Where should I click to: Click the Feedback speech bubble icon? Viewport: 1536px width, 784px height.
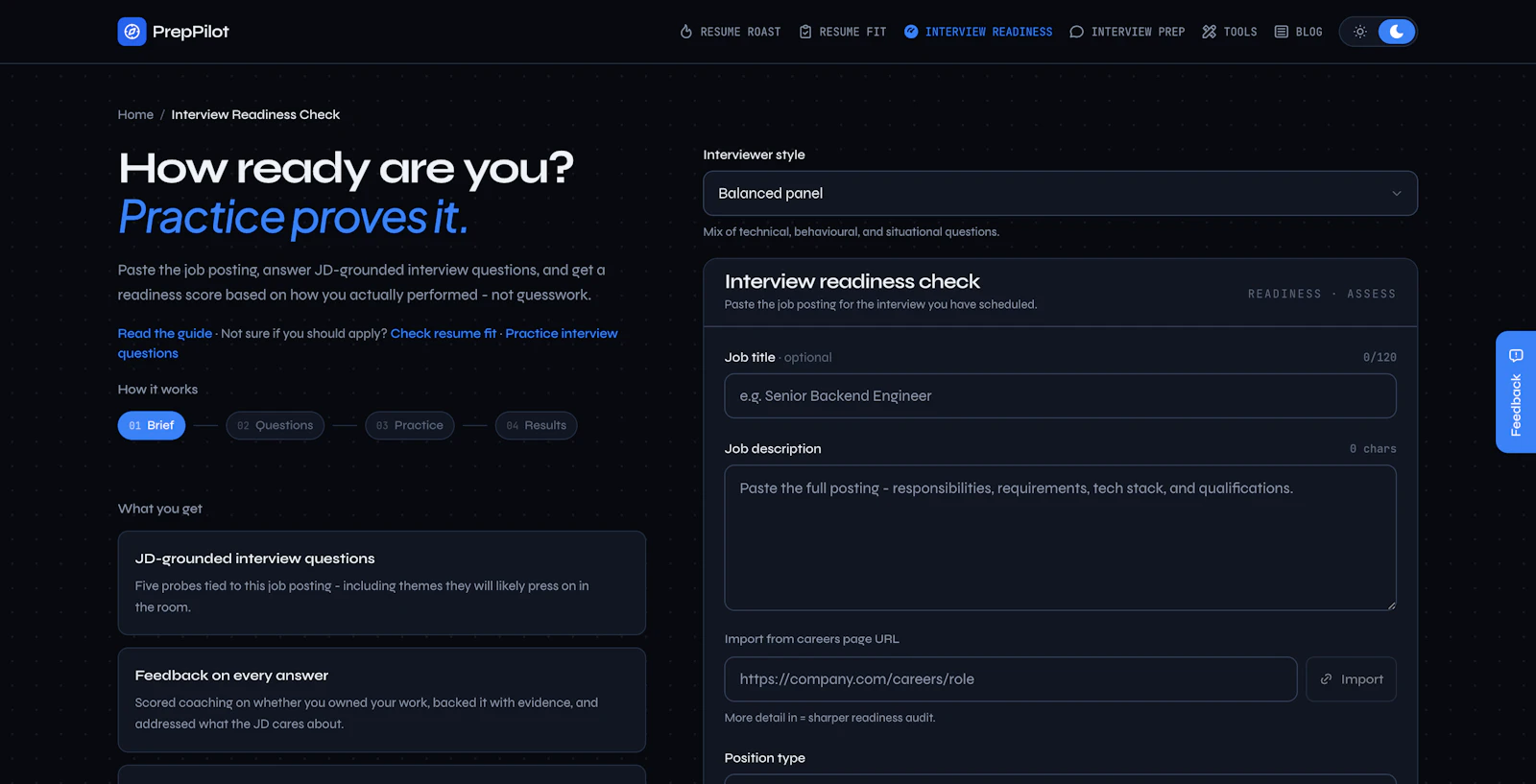1516,356
